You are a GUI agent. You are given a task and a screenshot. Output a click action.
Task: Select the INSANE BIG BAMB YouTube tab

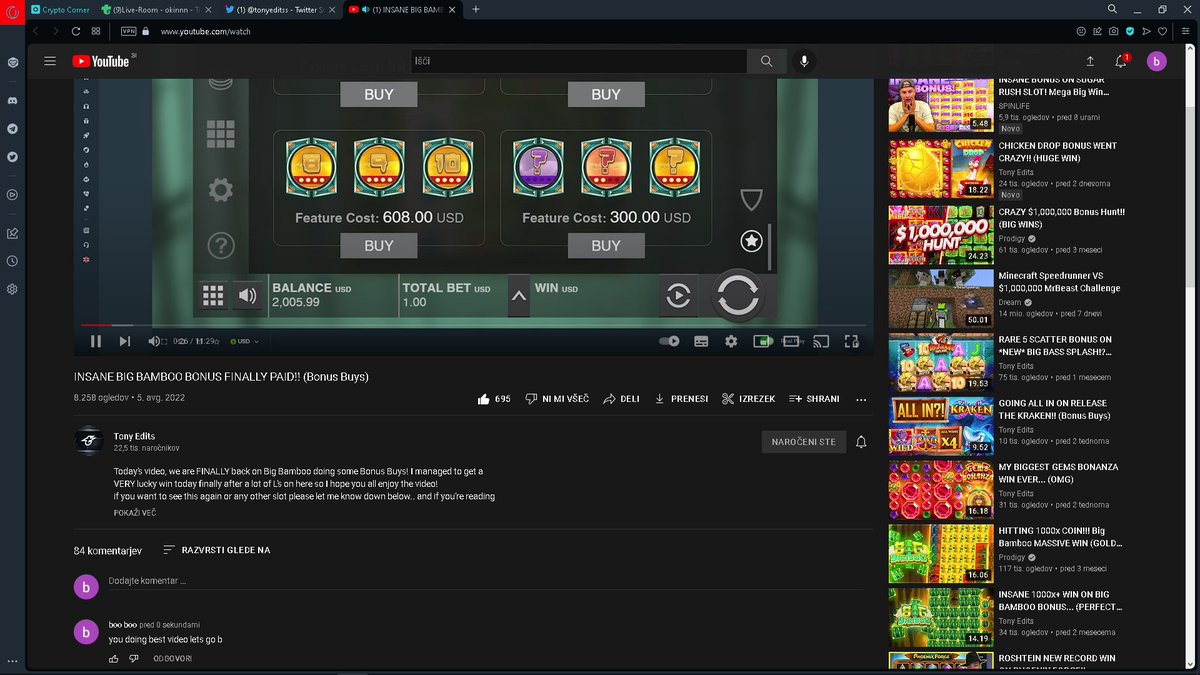(402, 9)
